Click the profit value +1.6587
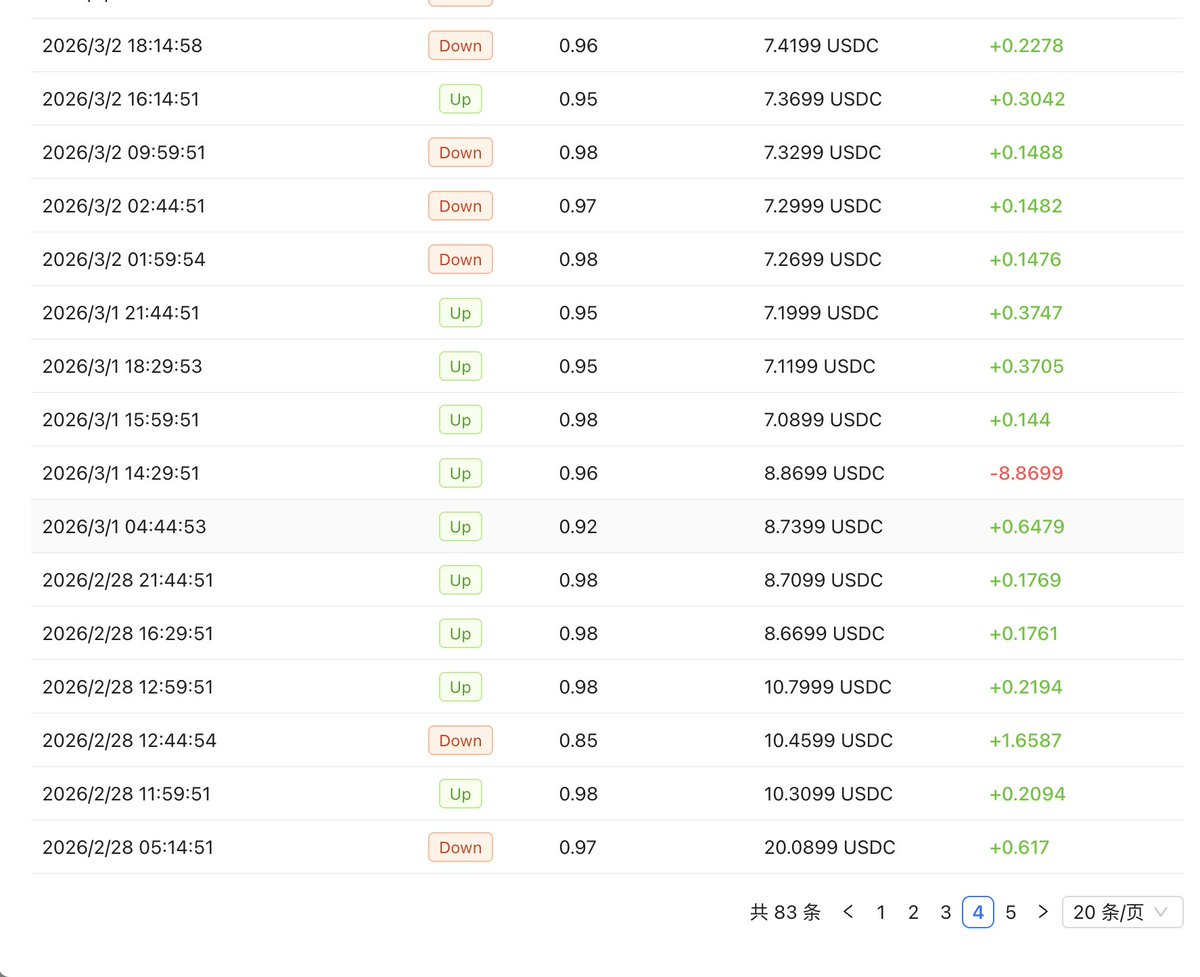 coord(1025,740)
